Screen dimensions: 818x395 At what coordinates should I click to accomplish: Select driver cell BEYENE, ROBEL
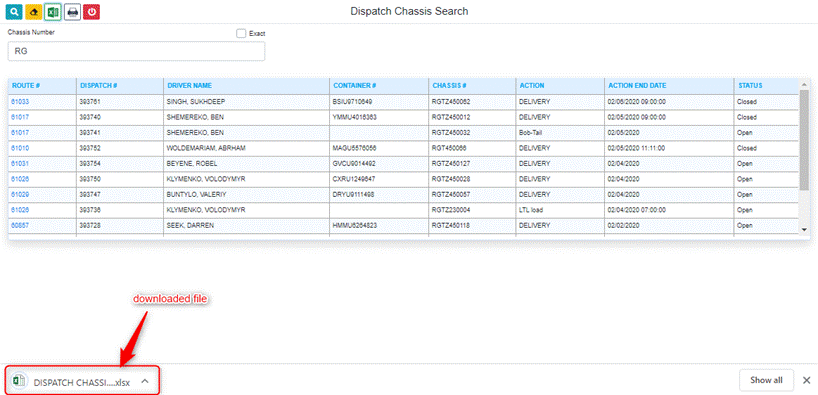tap(246, 164)
